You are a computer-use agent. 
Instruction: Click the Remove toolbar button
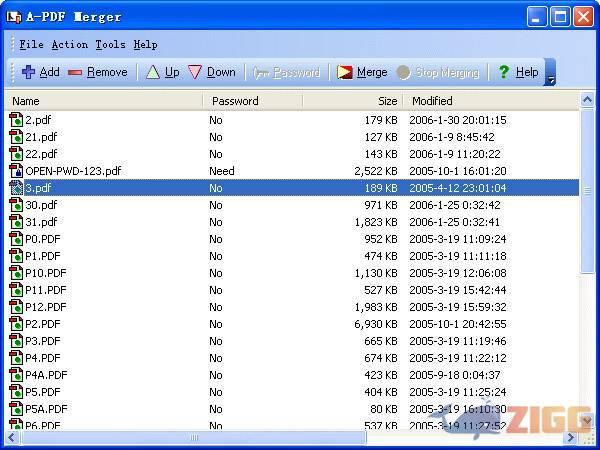coord(98,72)
